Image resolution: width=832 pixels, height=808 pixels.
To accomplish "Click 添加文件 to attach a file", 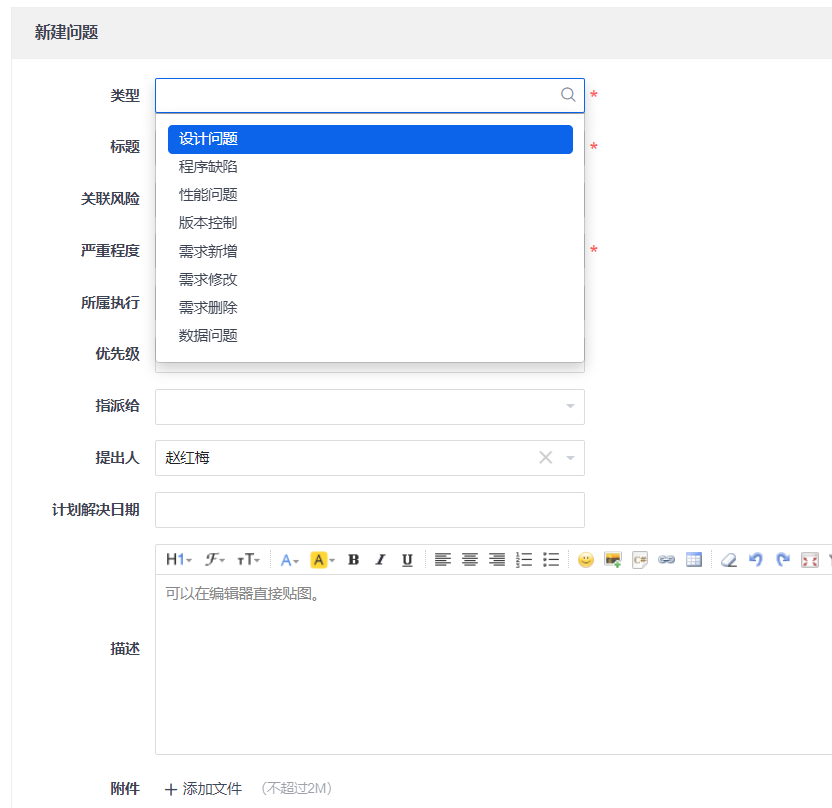I will click(204, 788).
